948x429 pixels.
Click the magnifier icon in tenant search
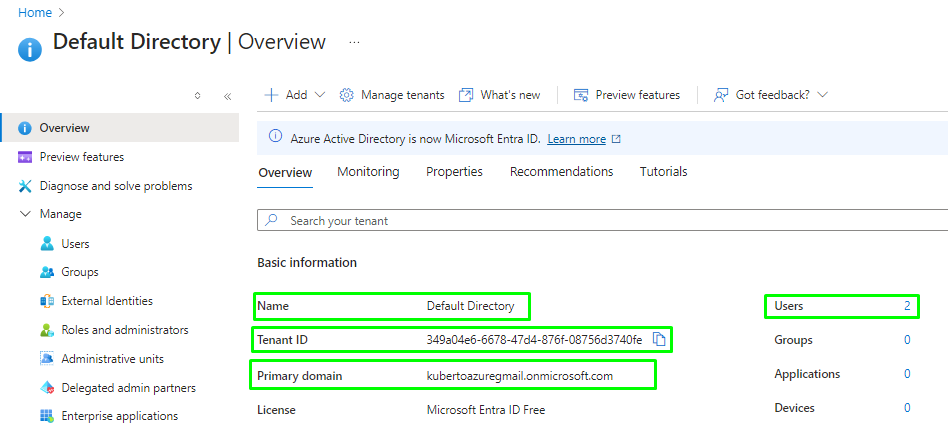pos(272,220)
